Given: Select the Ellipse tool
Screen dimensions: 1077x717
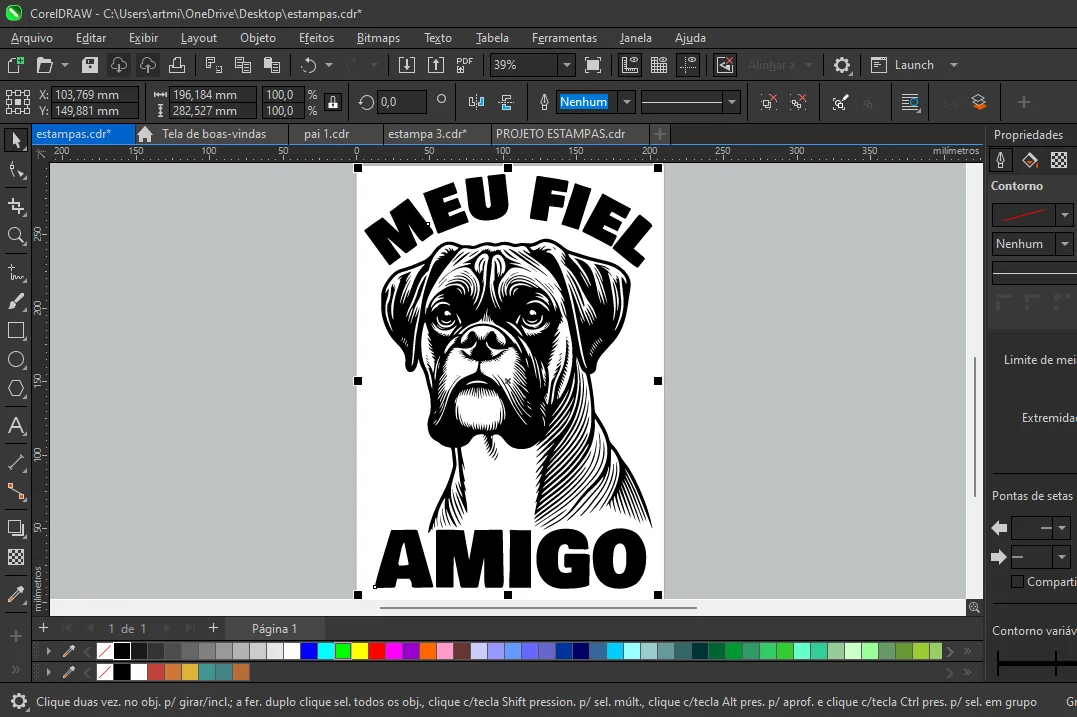Looking at the screenshot, I should [16, 360].
